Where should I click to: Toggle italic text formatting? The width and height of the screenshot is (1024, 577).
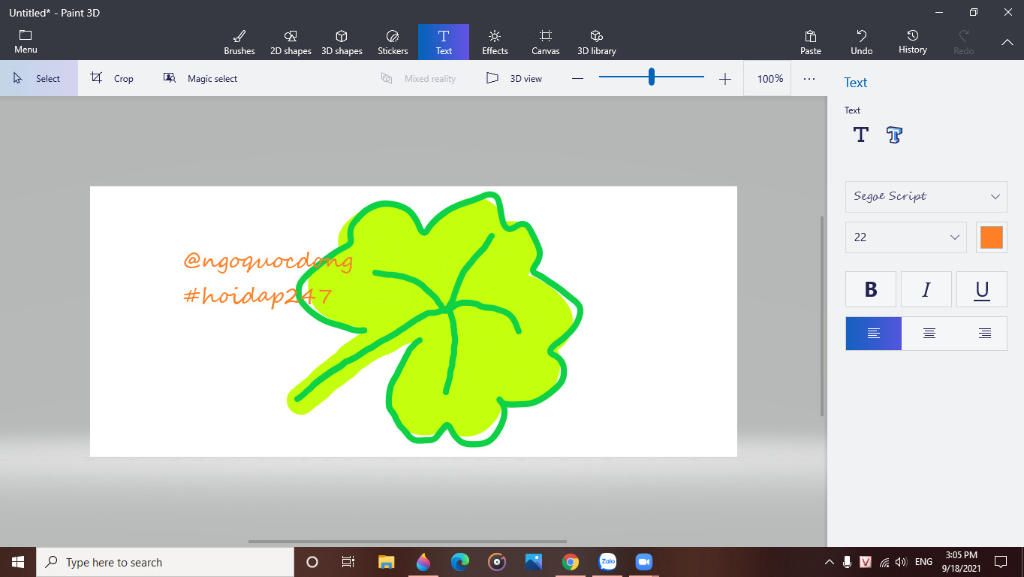[x=926, y=289]
